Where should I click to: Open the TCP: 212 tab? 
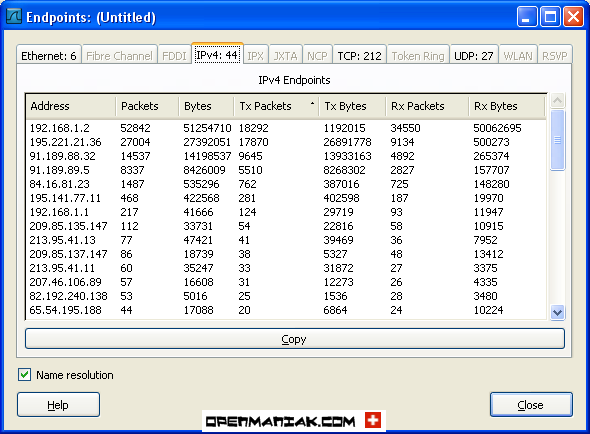359,56
